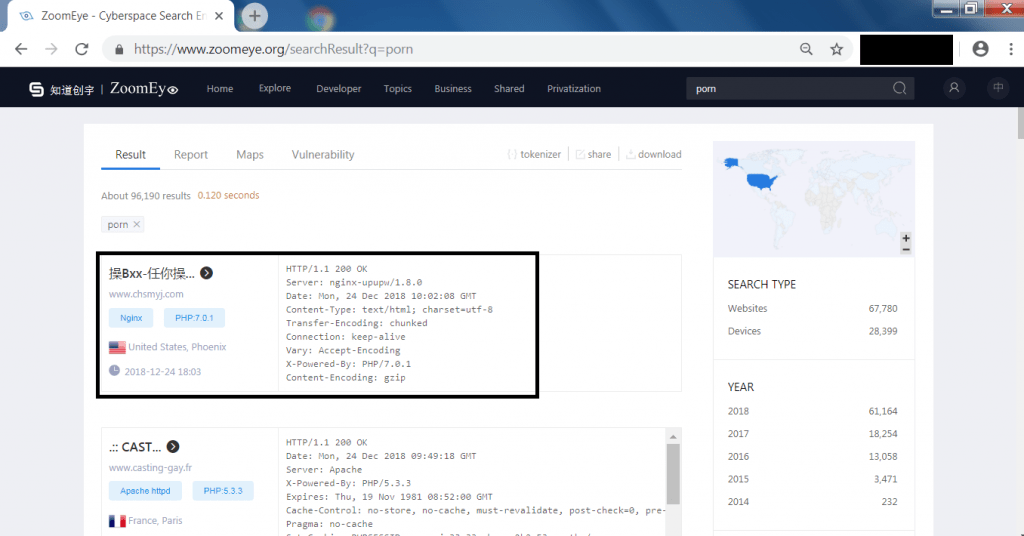
Task: Filter by the PHP:5.3.3 tag
Action: click(x=223, y=491)
